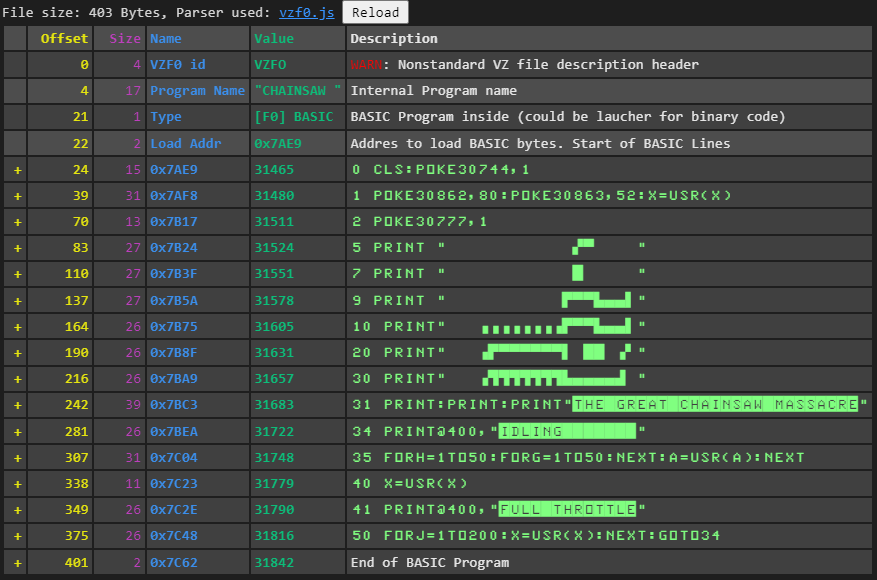The width and height of the screenshot is (877, 580).
Task: Click the Name column header
Action: pyautogui.click(x=165, y=38)
